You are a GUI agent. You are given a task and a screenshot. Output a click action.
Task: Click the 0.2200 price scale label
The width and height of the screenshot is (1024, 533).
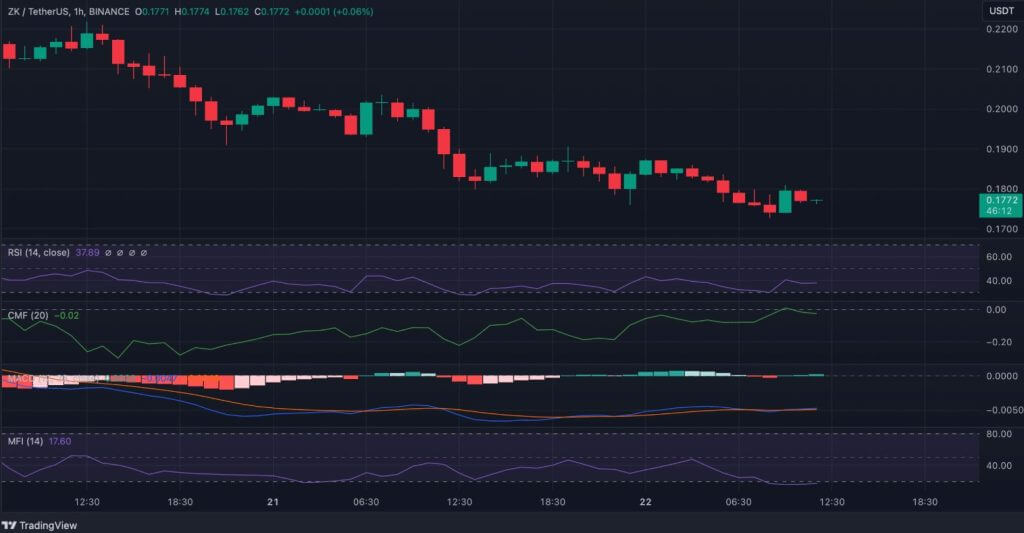click(1001, 29)
